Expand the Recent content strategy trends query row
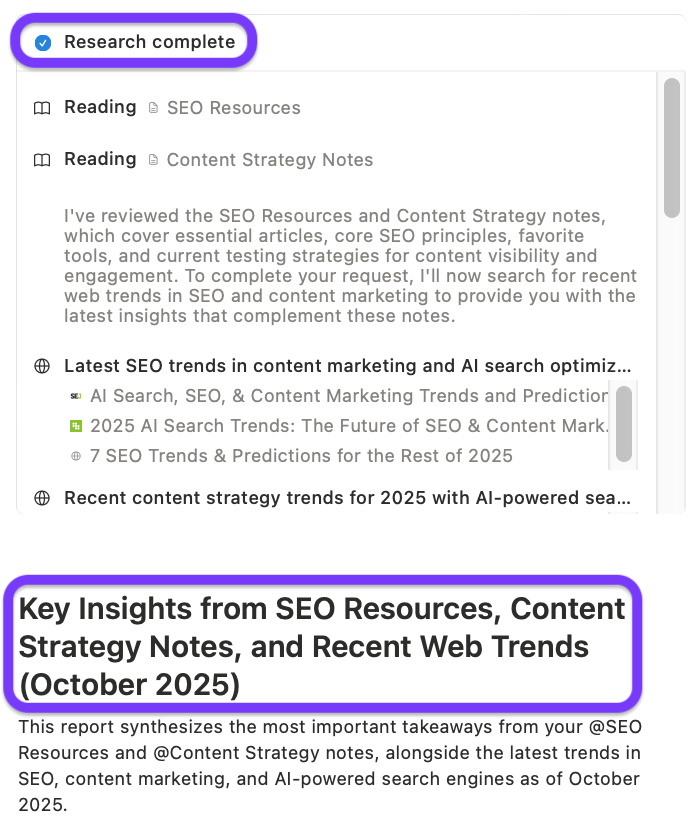 pyautogui.click(x=347, y=498)
